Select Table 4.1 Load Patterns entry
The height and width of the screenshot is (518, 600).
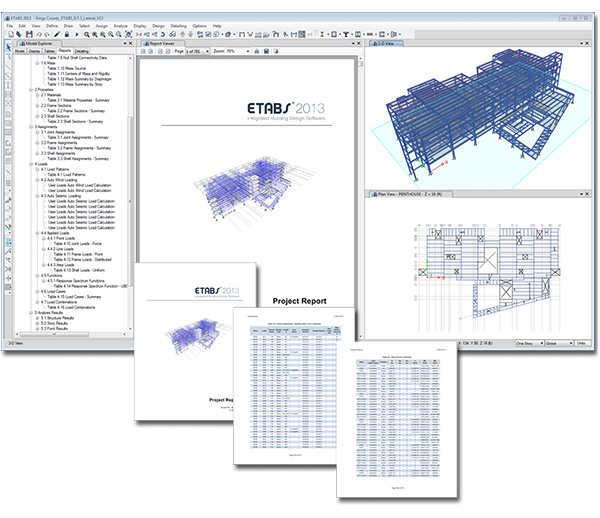coord(66,174)
